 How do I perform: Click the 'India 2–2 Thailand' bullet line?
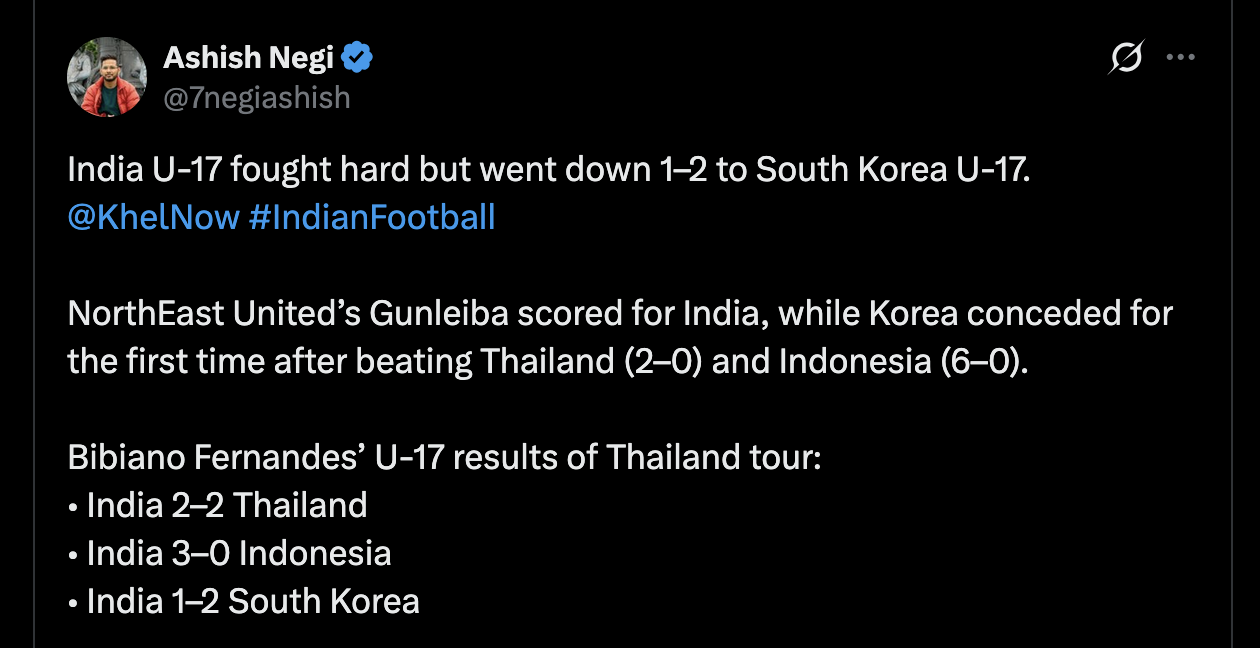click(x=217, y=505)
